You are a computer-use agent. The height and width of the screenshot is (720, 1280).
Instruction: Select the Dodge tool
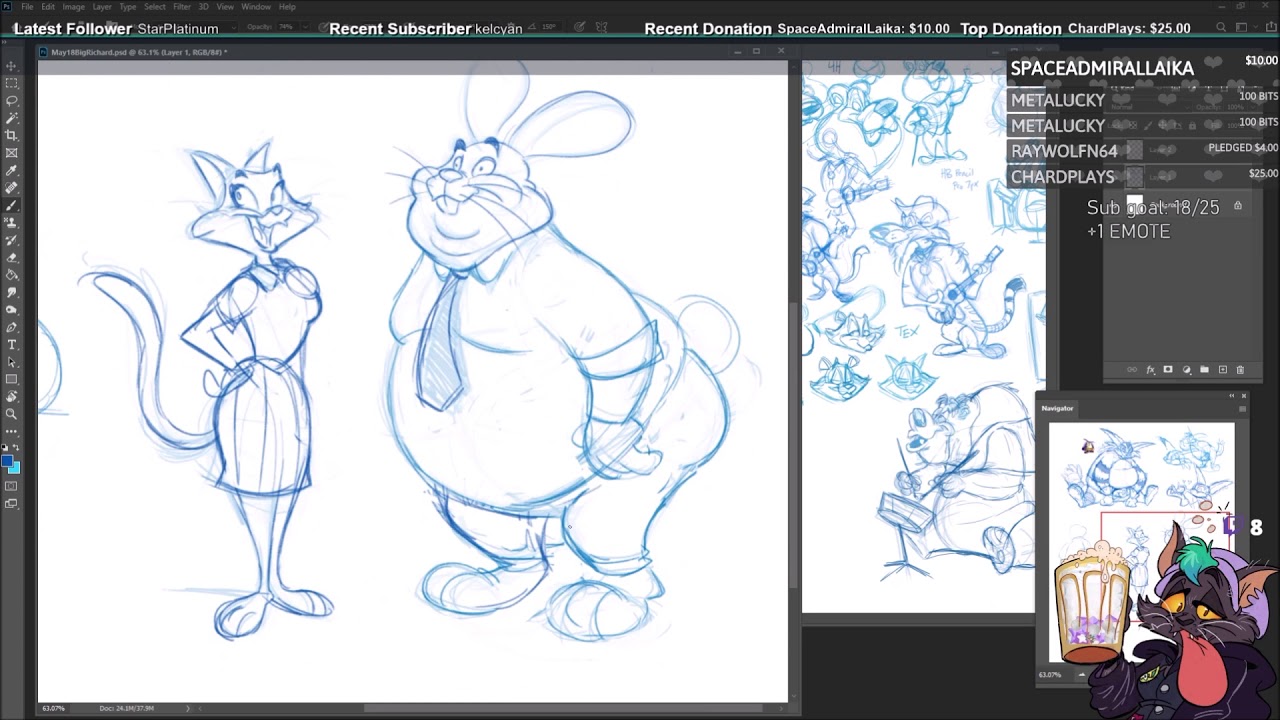point(12,309)
